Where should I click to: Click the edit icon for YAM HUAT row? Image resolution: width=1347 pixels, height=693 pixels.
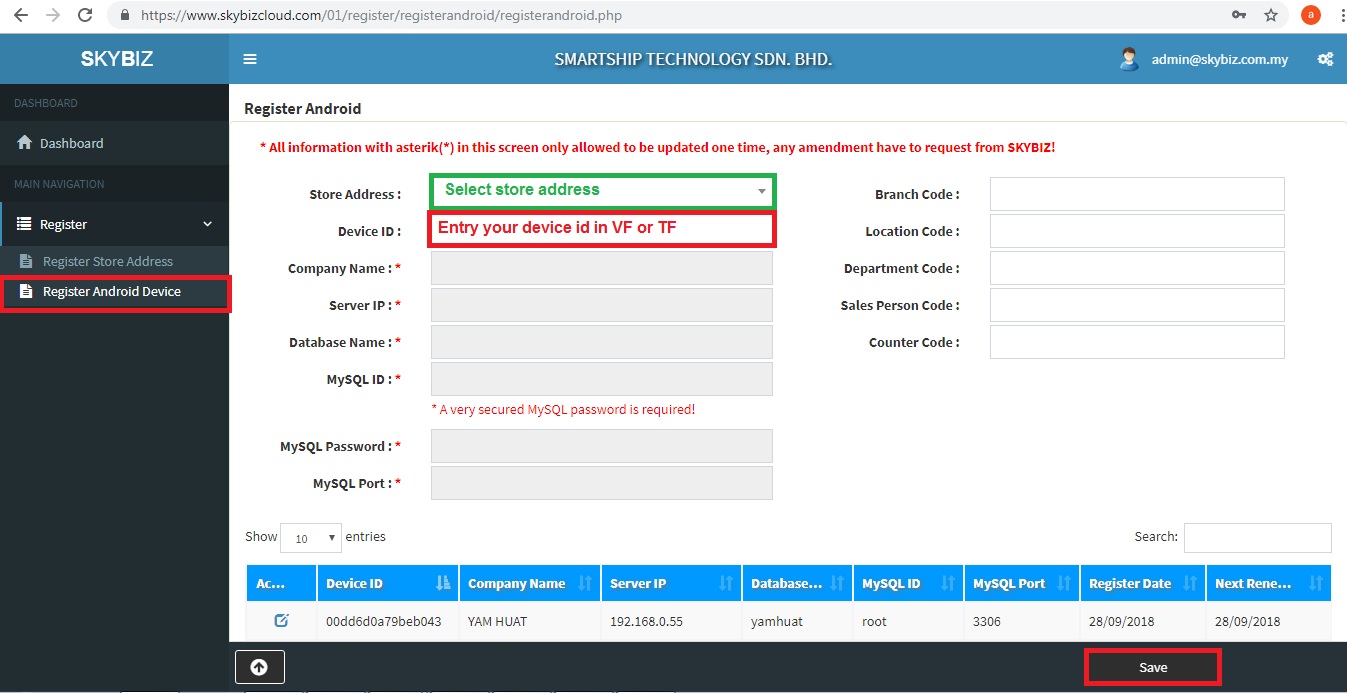(281, 621)
